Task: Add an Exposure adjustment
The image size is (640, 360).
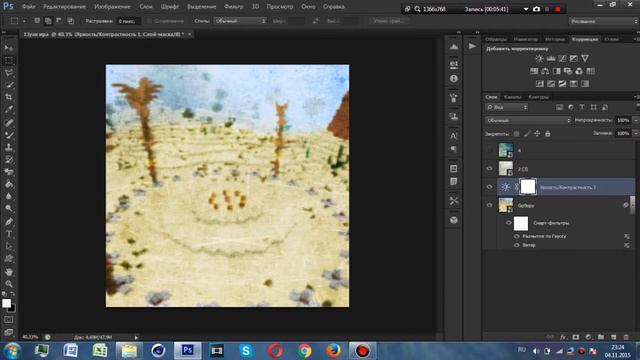Action: coord(573,58)
